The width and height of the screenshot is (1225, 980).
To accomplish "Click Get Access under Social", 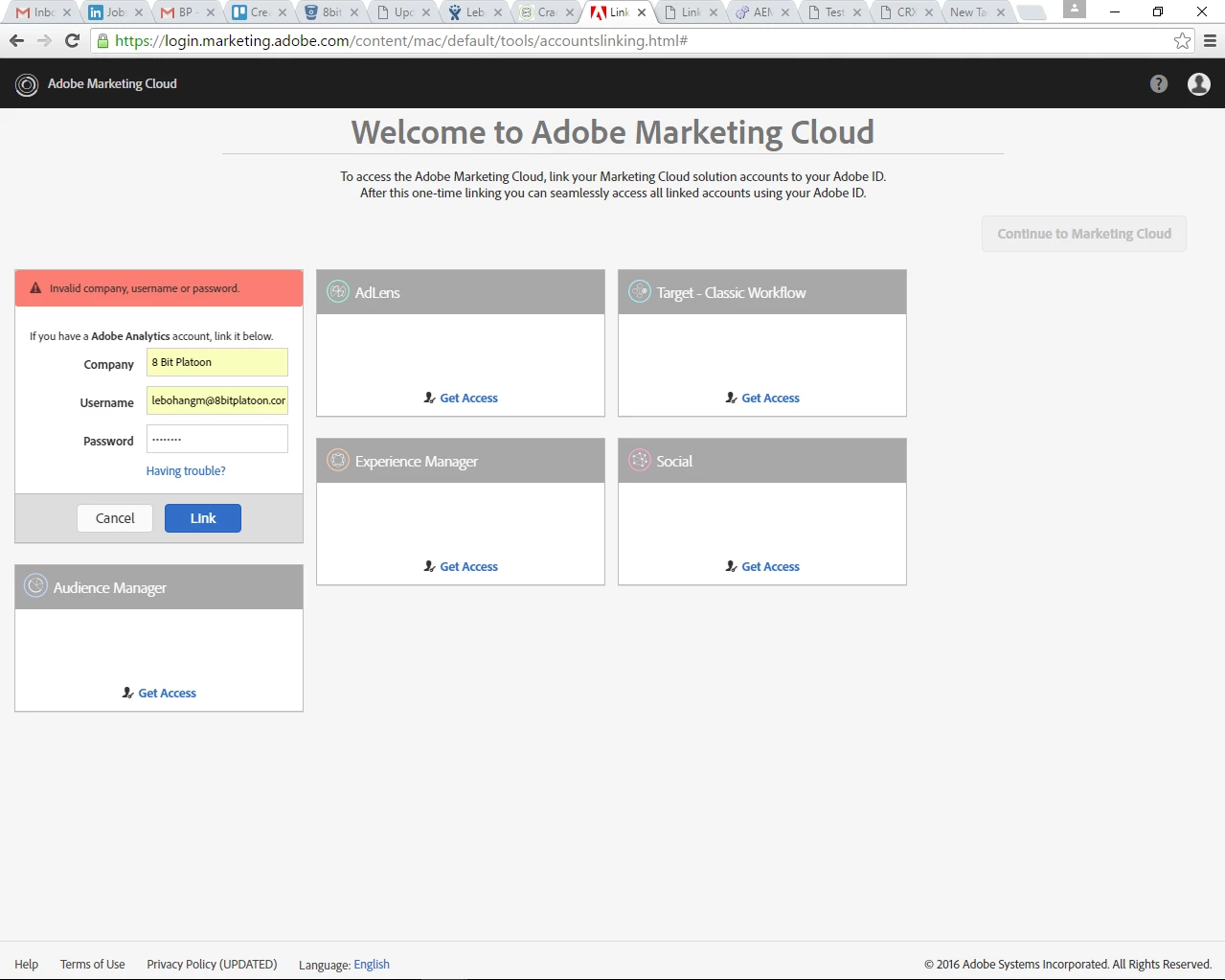I will [771, 566].
